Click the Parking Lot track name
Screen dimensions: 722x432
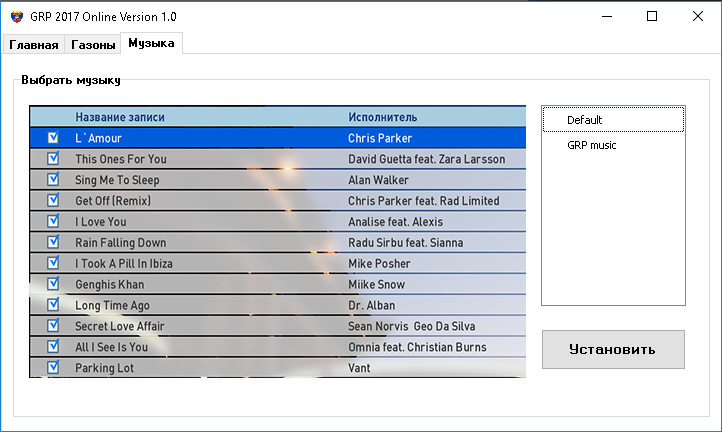tap(104, 368)
